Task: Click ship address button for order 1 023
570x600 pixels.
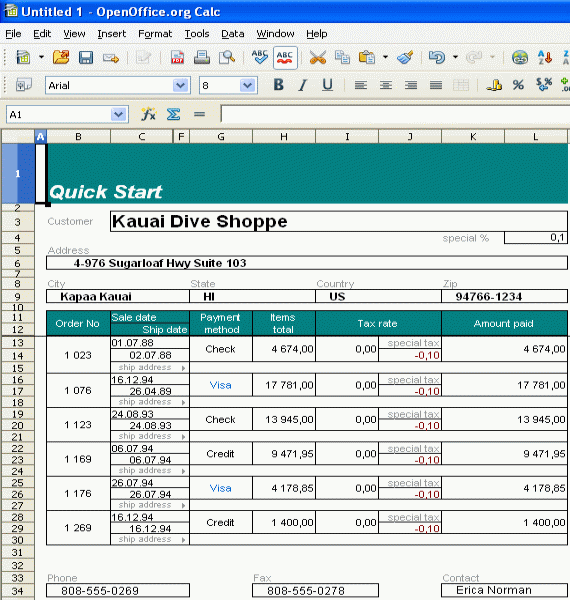Action: tap(150, 367)
